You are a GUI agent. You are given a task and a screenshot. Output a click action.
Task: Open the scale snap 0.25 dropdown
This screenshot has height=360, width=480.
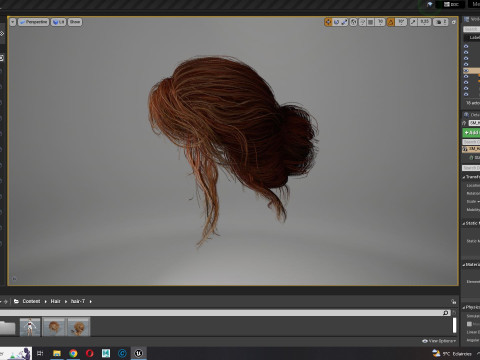(x=424, y=22)
